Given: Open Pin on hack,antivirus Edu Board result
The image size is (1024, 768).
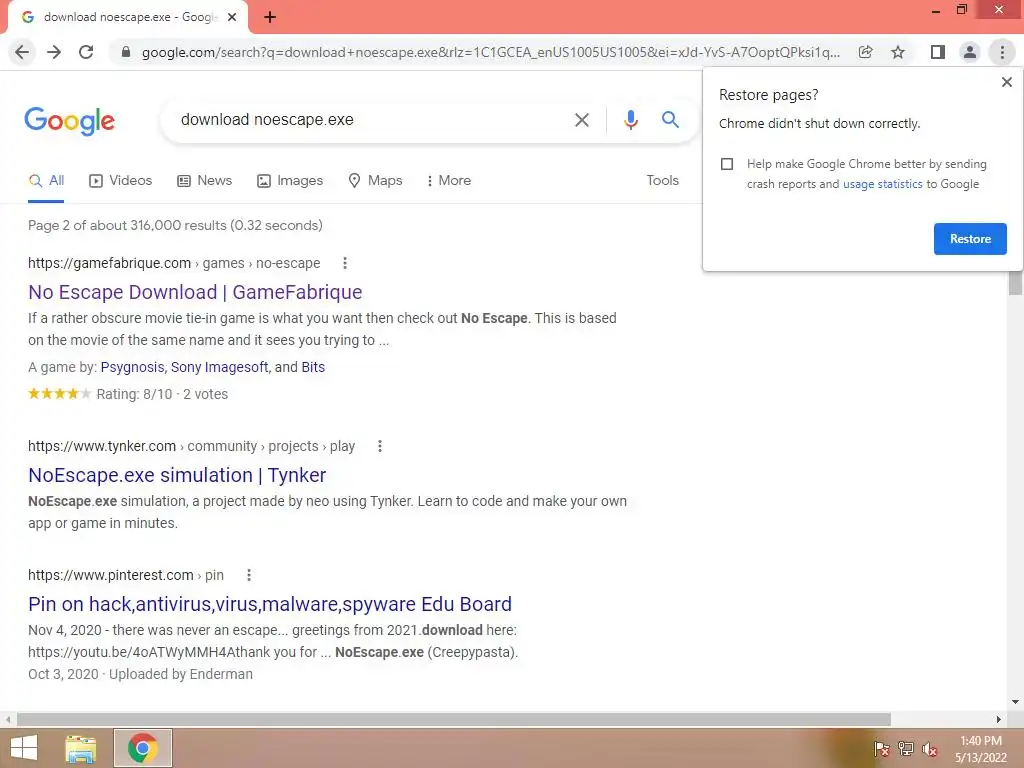Looking at the screenshot, I should click(x=270, y=605).
